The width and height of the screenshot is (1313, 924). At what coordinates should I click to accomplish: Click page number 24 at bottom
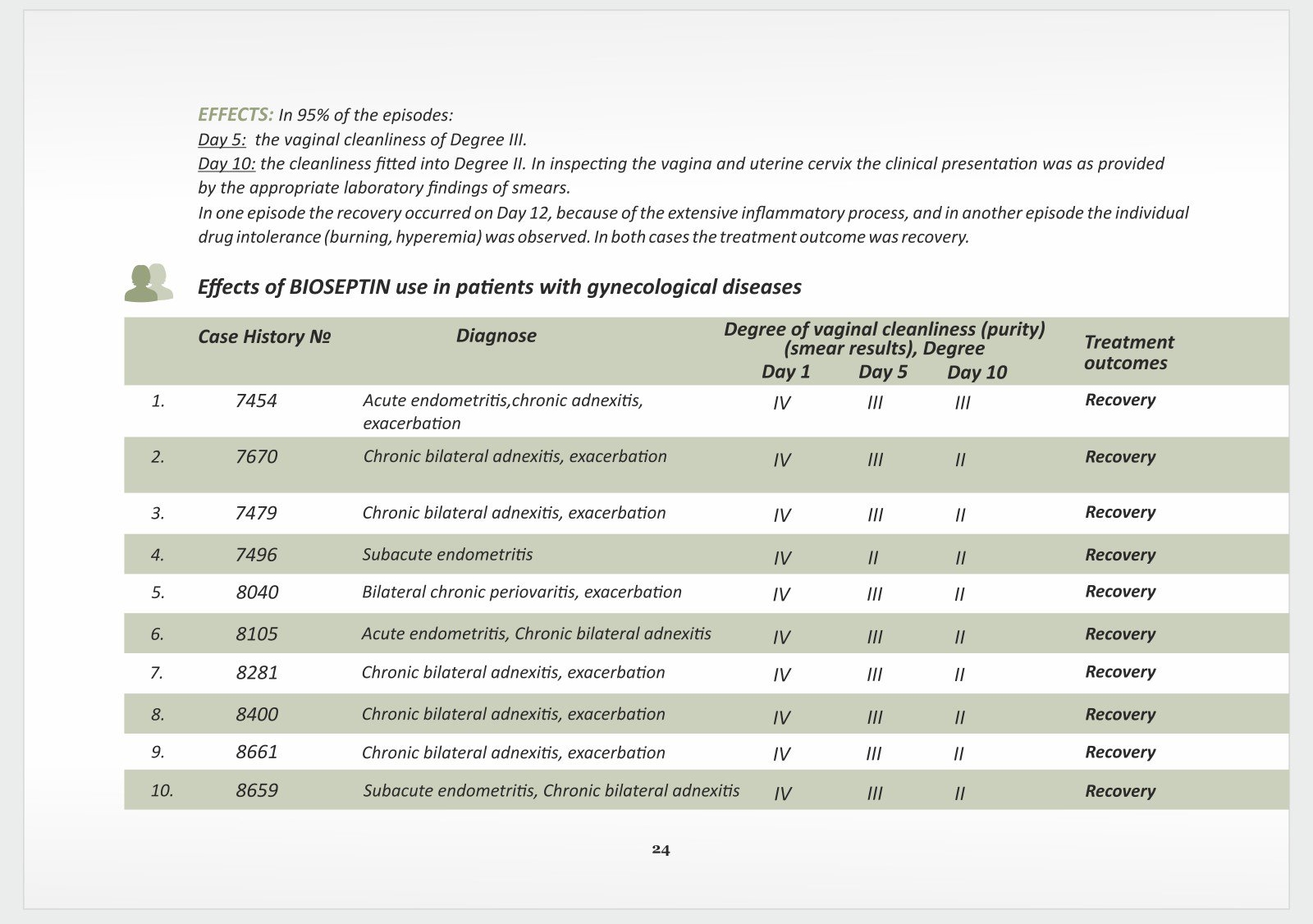[x=661, y=850]
